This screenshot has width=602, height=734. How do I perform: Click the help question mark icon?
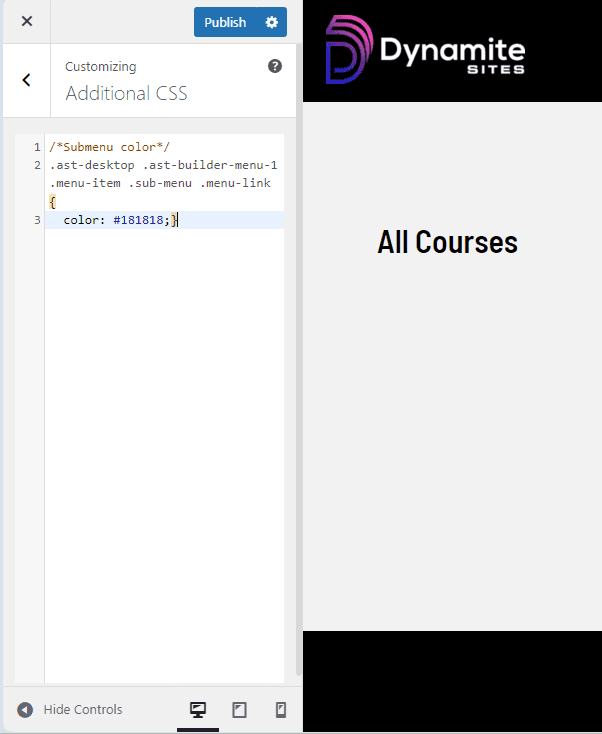pos(275,66)
